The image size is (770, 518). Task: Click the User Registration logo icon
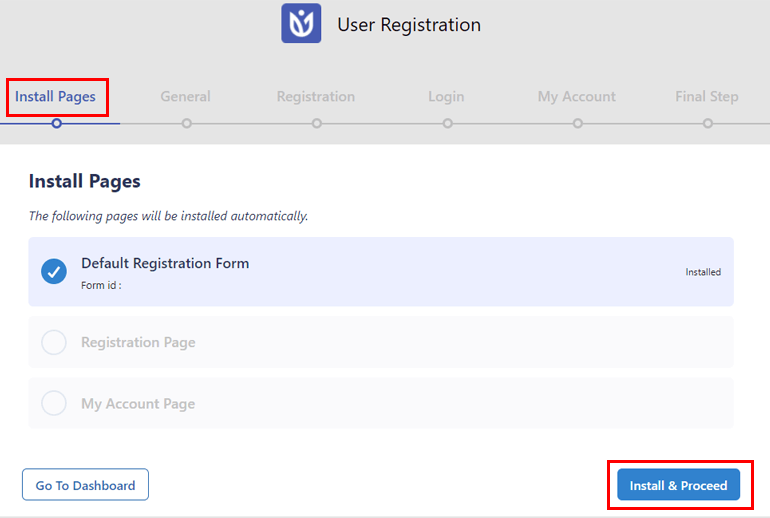click(x=301, y=24)
